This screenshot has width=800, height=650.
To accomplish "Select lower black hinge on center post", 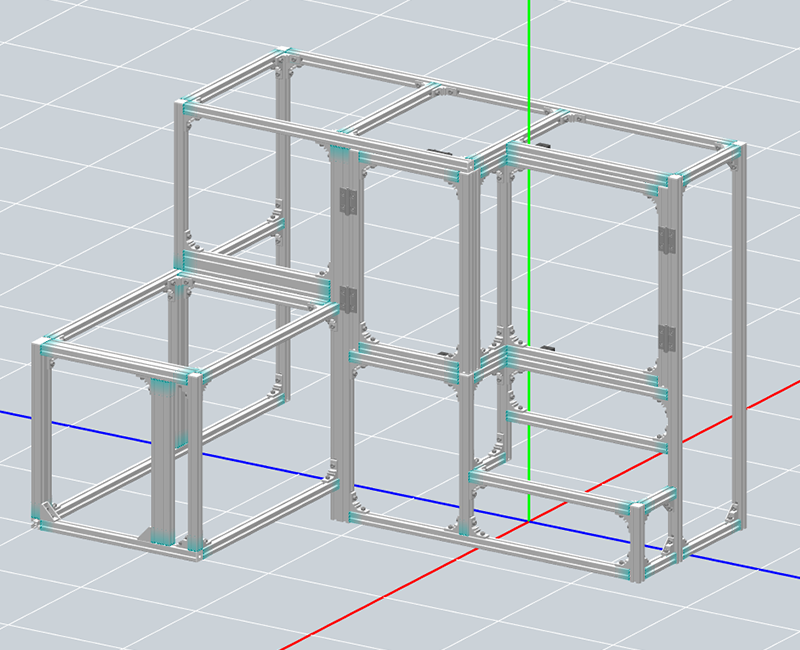I will 347,300.
